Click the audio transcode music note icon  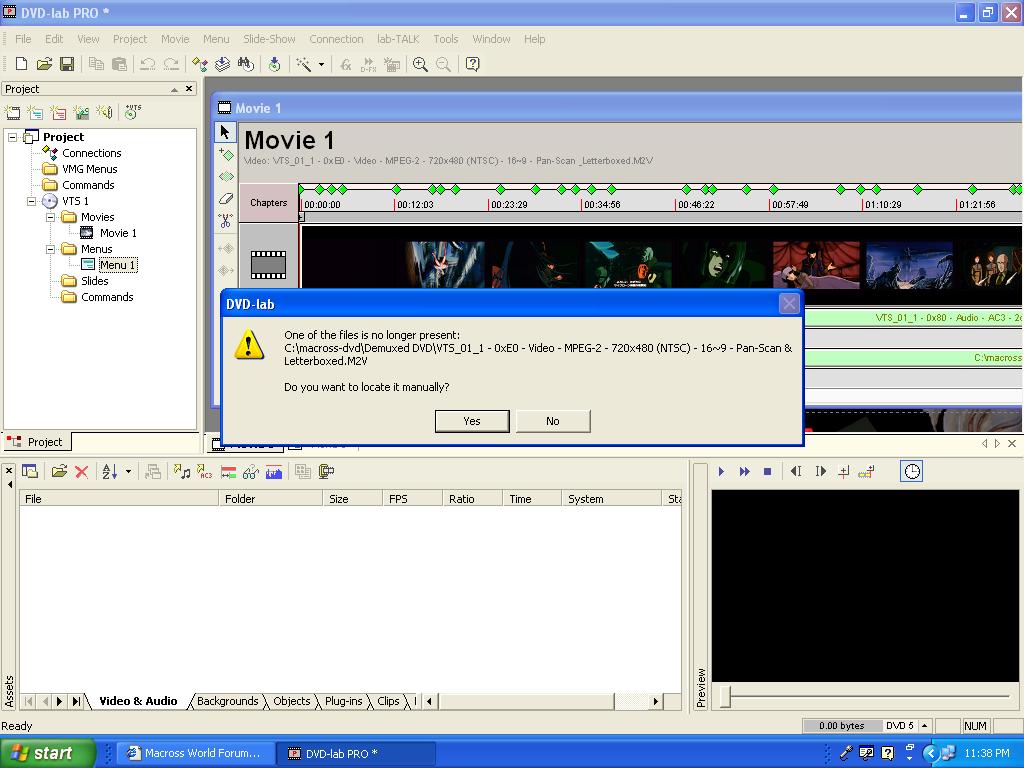tap(182, 472)
